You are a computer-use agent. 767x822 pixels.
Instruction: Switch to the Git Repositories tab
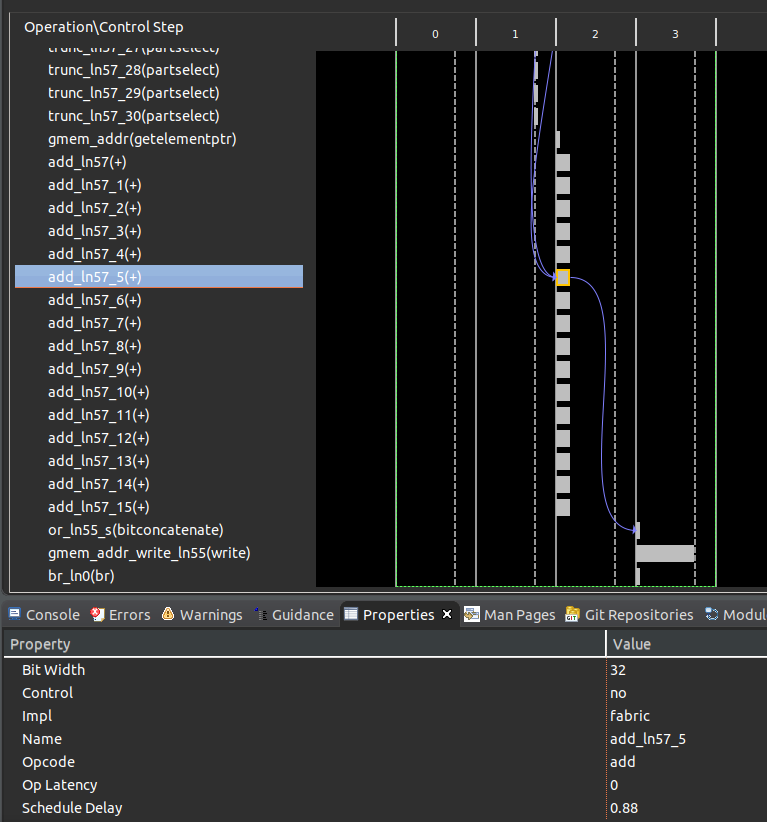[x=638, y=615]
